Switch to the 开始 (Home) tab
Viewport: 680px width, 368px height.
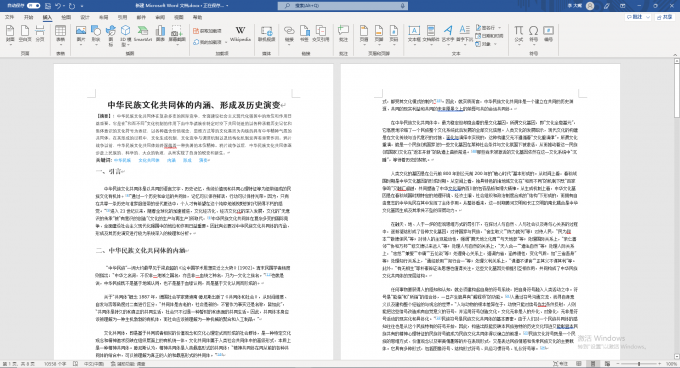29,17
